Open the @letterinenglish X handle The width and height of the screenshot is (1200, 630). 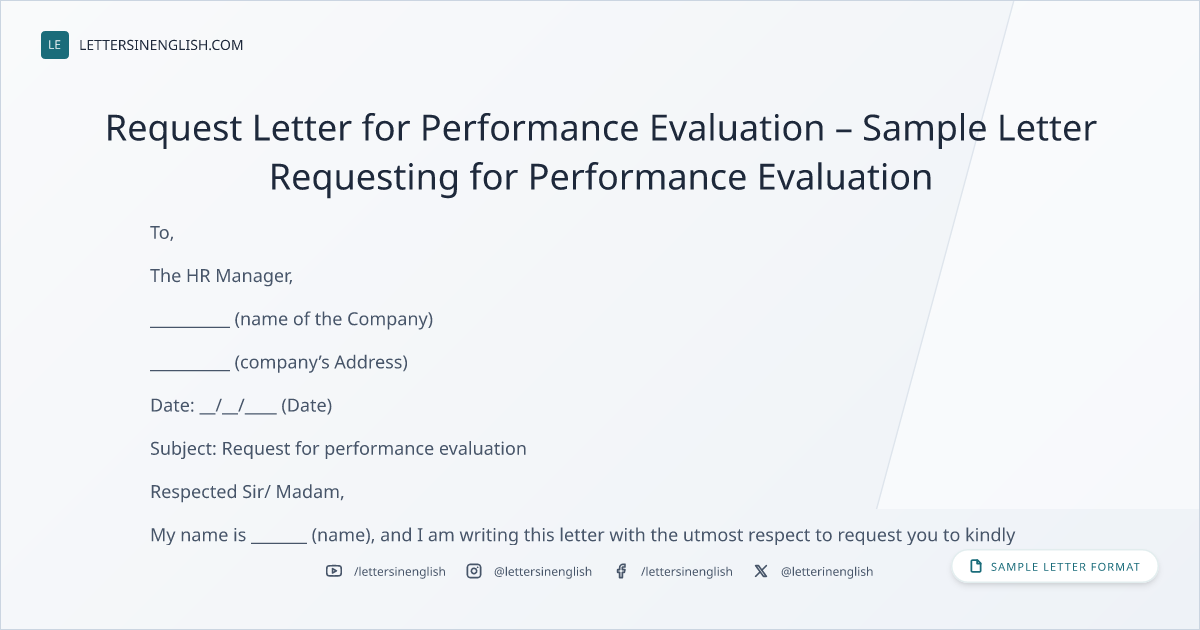click(827, 571)
